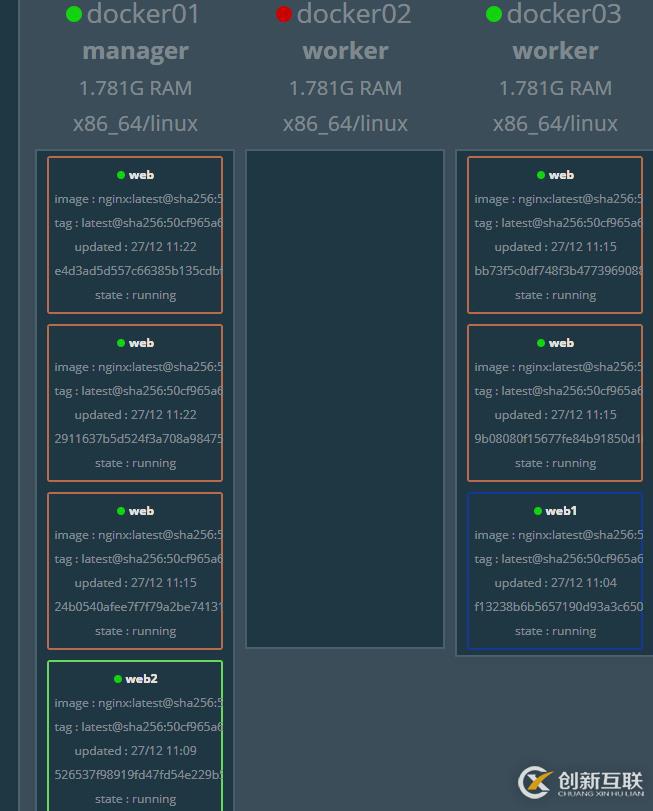Screen dimensions: 653x811
Task: Click image : nginx:latest line in web1 container
Action: (x=558, y=535)
